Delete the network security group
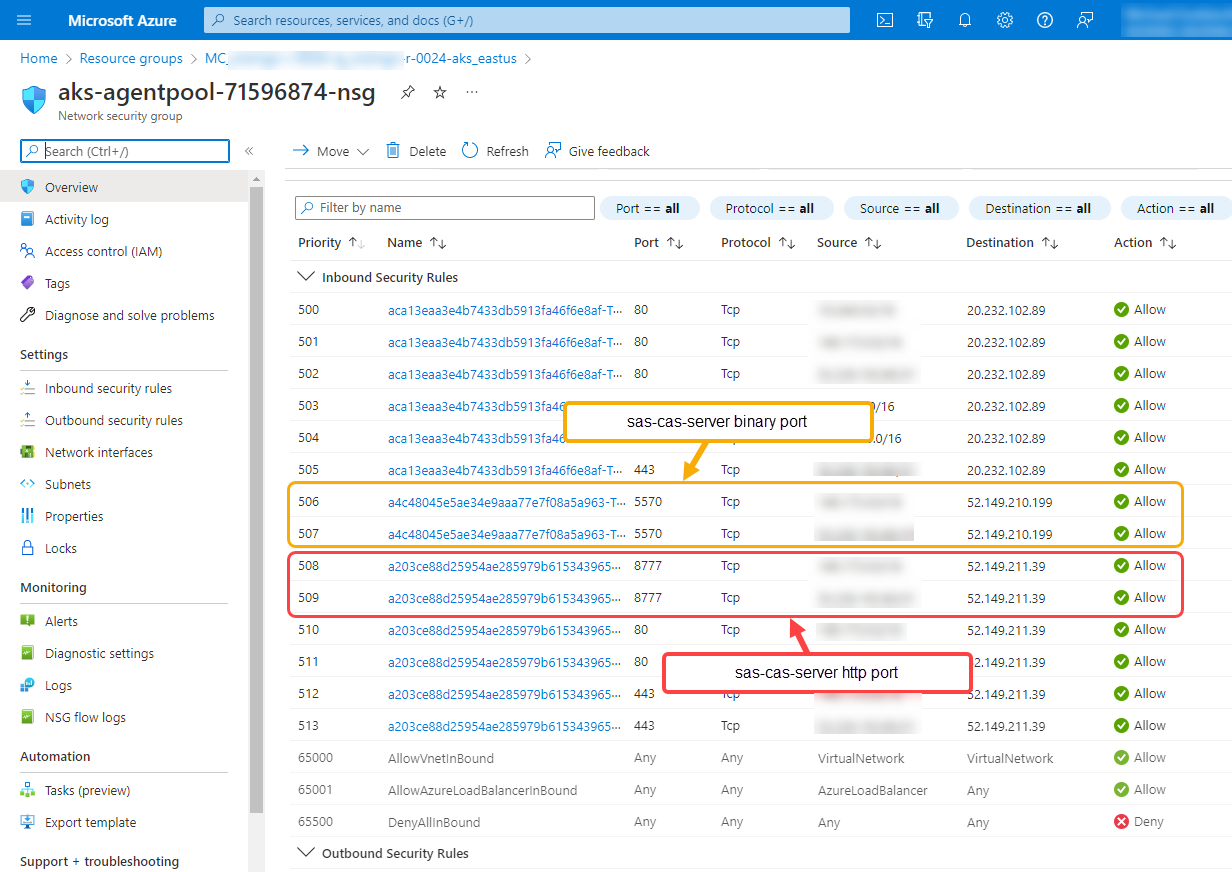Screen dimensions: 1232x872 [415, 150]
